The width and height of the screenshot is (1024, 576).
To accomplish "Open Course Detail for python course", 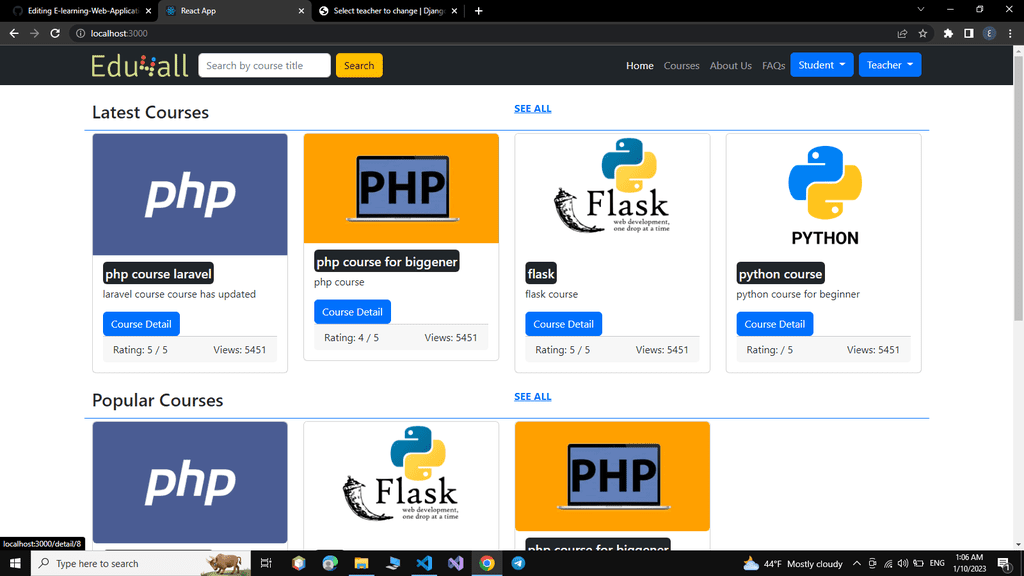I will (x=775, y=324).
